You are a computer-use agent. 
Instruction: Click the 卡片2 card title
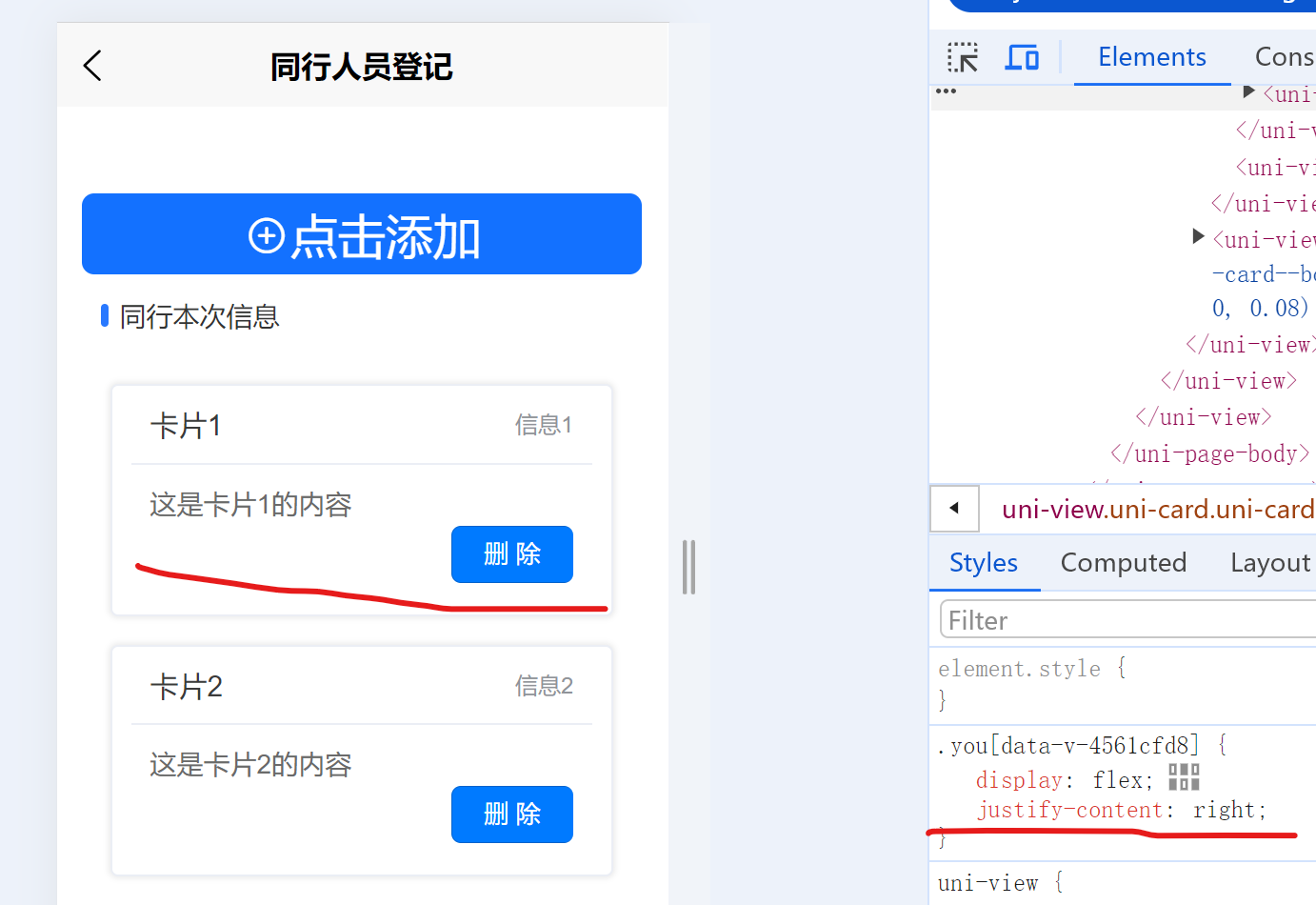pyautogui.click(x=186, y=687)
